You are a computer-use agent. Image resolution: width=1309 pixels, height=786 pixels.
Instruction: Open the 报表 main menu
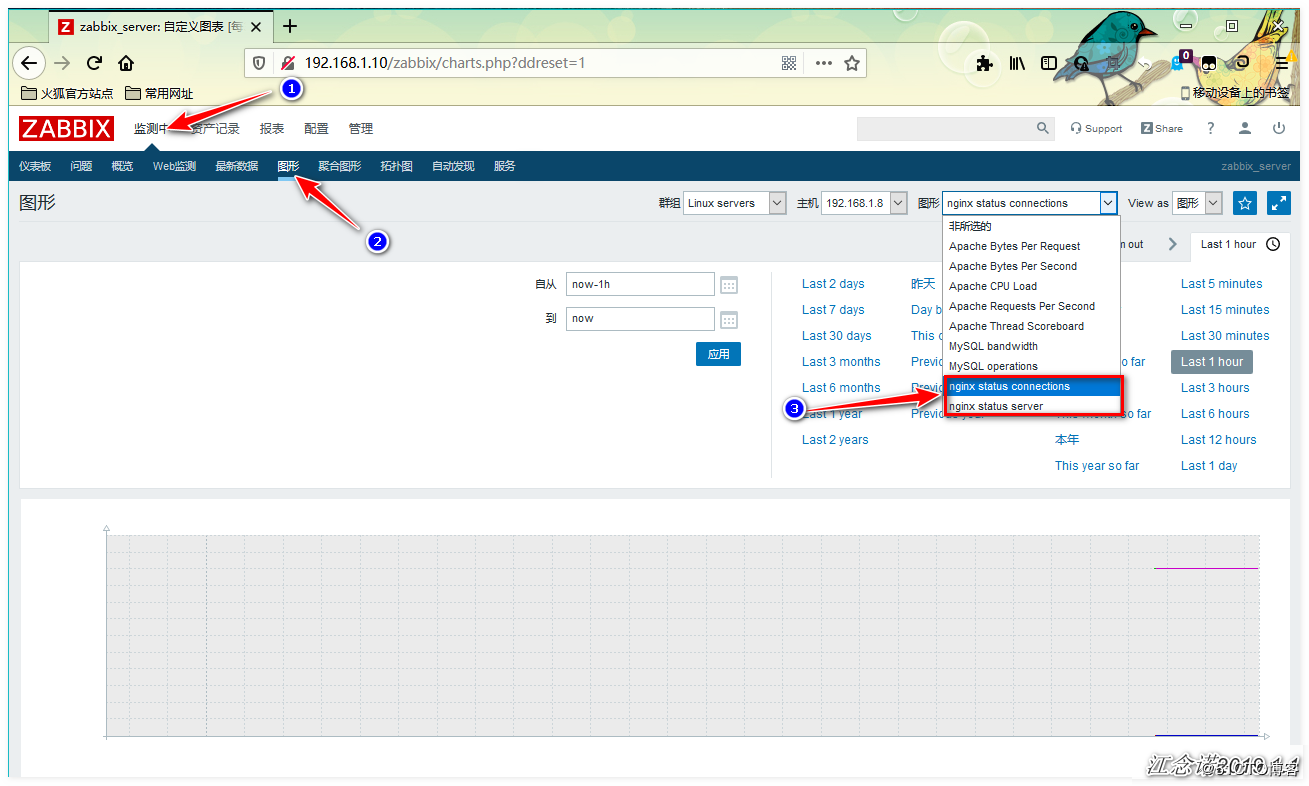(272, 128)
